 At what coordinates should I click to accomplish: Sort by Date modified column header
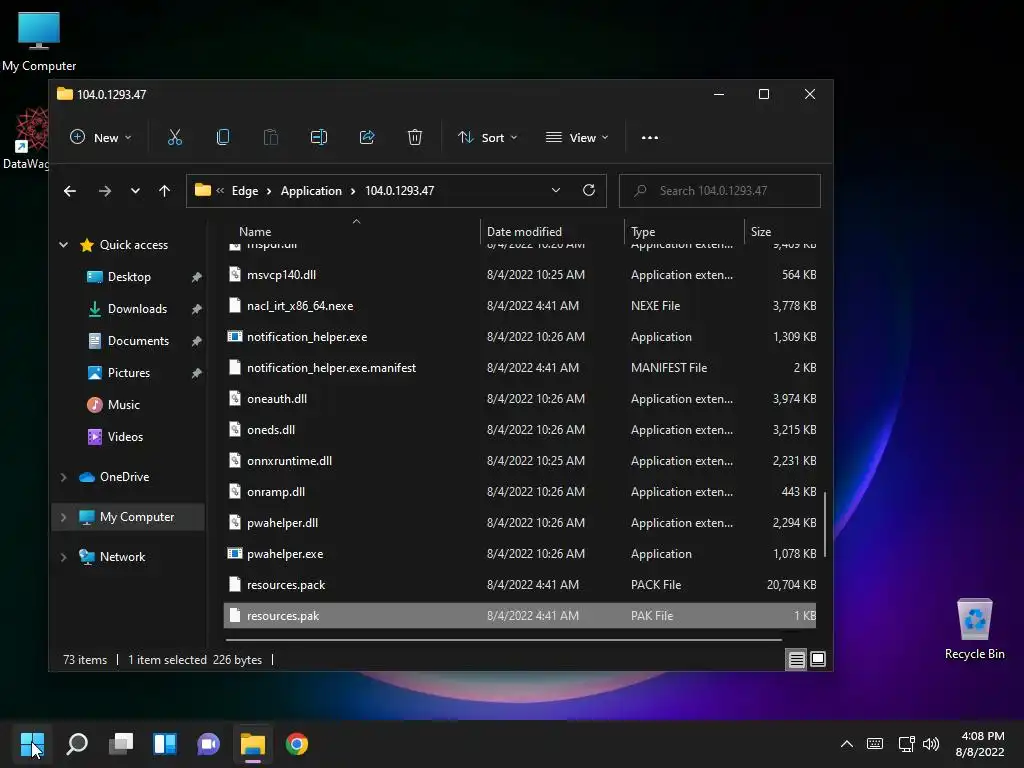point(552,231)
